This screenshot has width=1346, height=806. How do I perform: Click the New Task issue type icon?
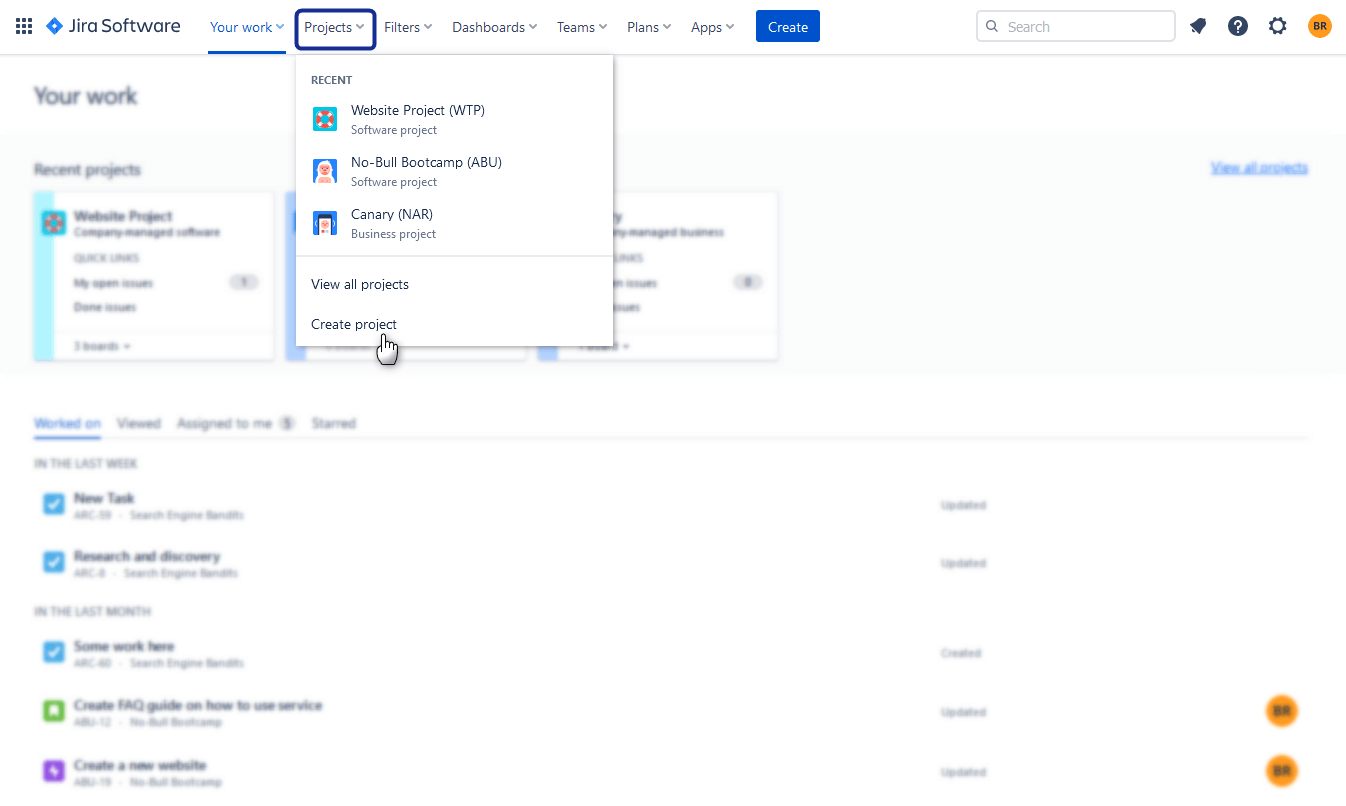click(x=54, y=504)
